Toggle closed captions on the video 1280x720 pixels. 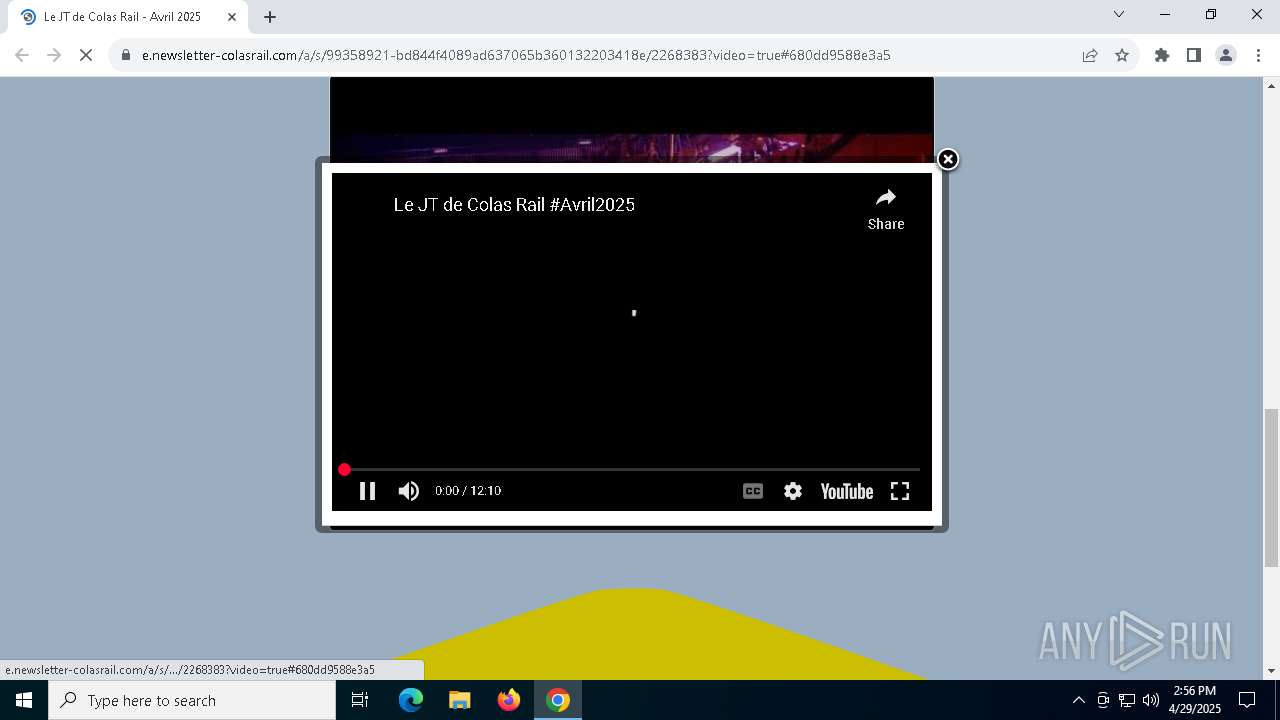pos(753,491)
